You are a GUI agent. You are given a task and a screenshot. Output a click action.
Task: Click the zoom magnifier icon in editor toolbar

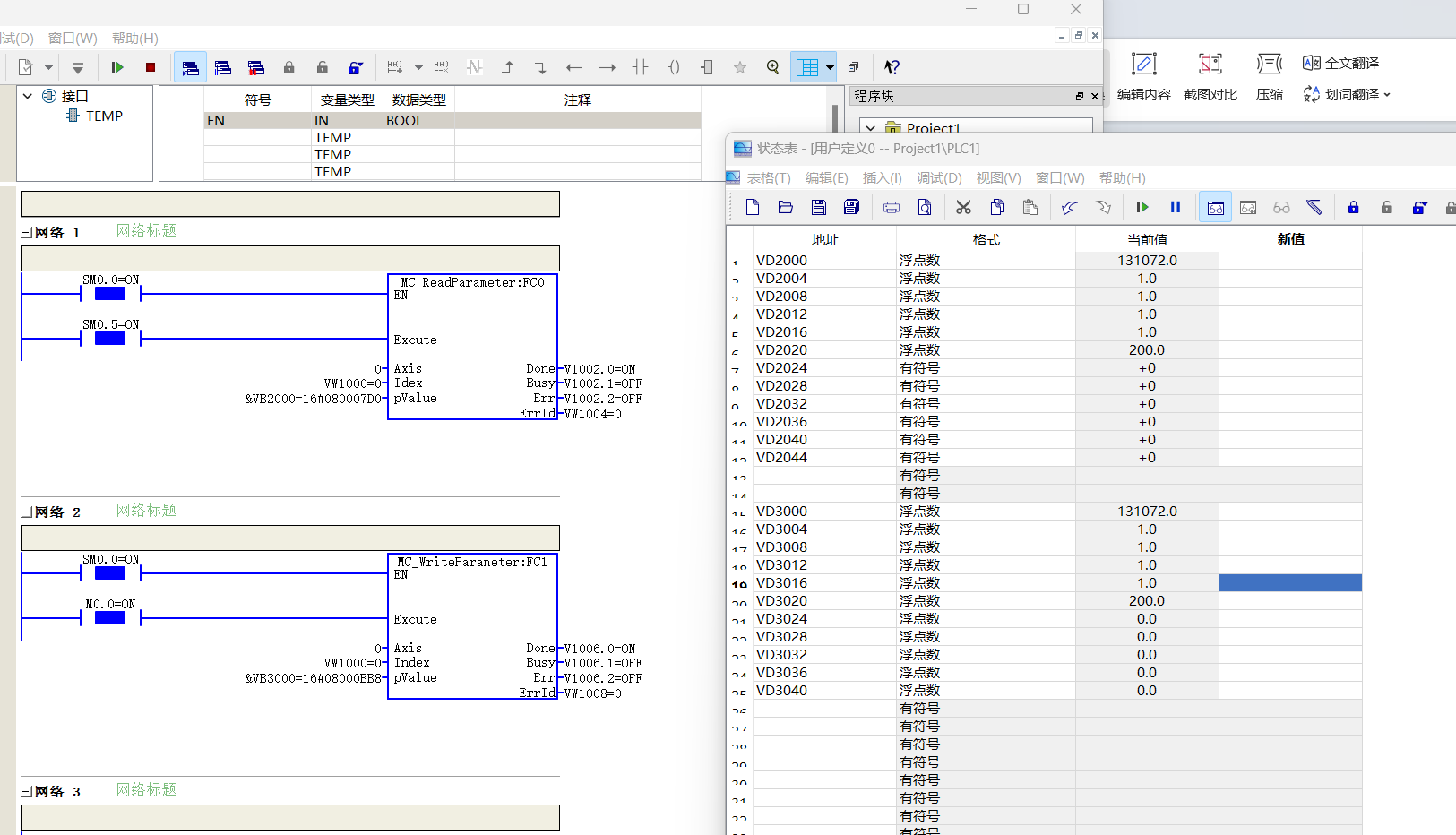(x=773, y=67)
